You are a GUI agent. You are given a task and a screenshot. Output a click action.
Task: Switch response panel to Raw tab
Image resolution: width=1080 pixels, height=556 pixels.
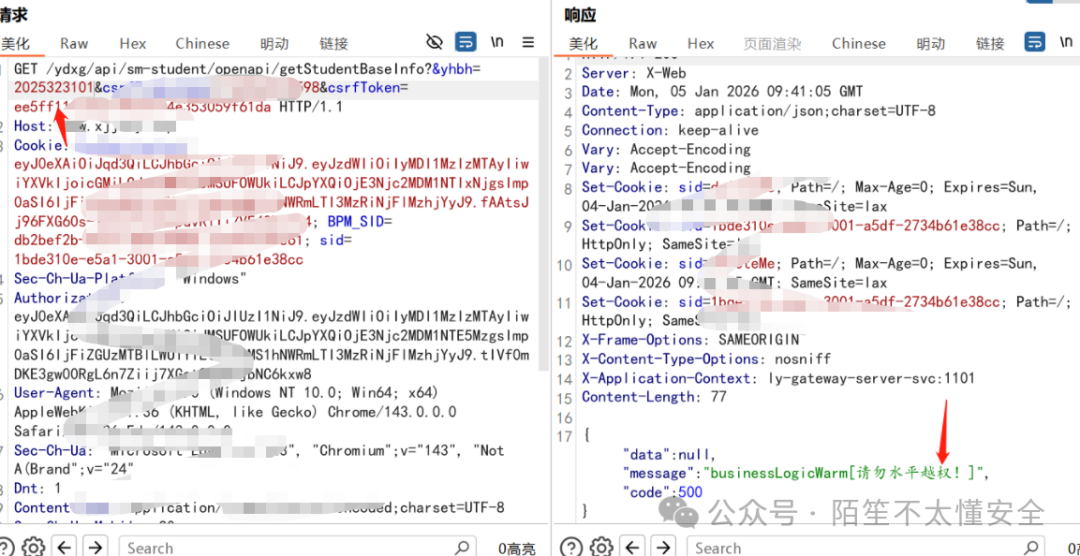point(643,43)
